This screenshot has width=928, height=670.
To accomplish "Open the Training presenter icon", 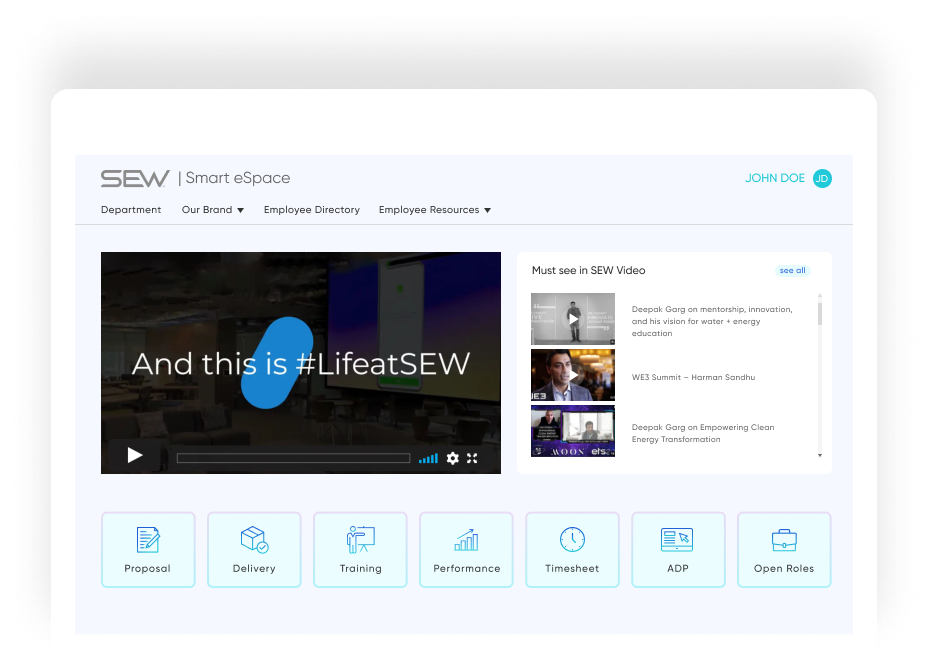I will 360,540.
